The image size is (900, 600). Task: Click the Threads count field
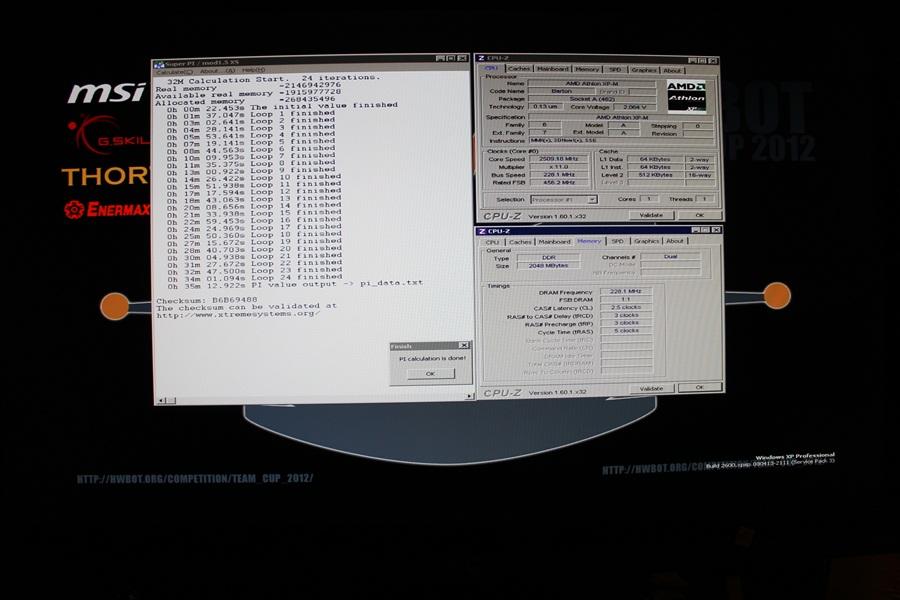point(704,199)
